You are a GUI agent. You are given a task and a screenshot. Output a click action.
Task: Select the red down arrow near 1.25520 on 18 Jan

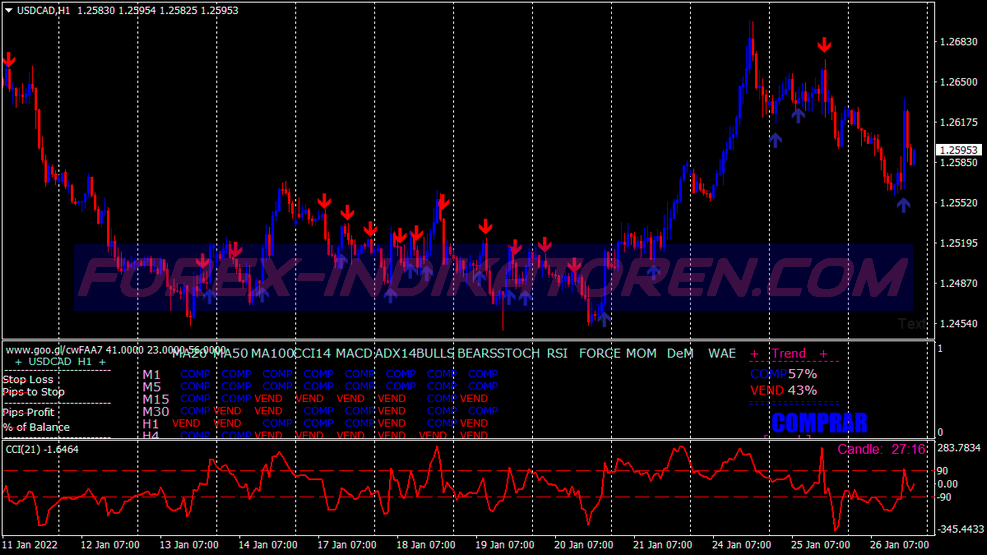click(x=441, y=203)
